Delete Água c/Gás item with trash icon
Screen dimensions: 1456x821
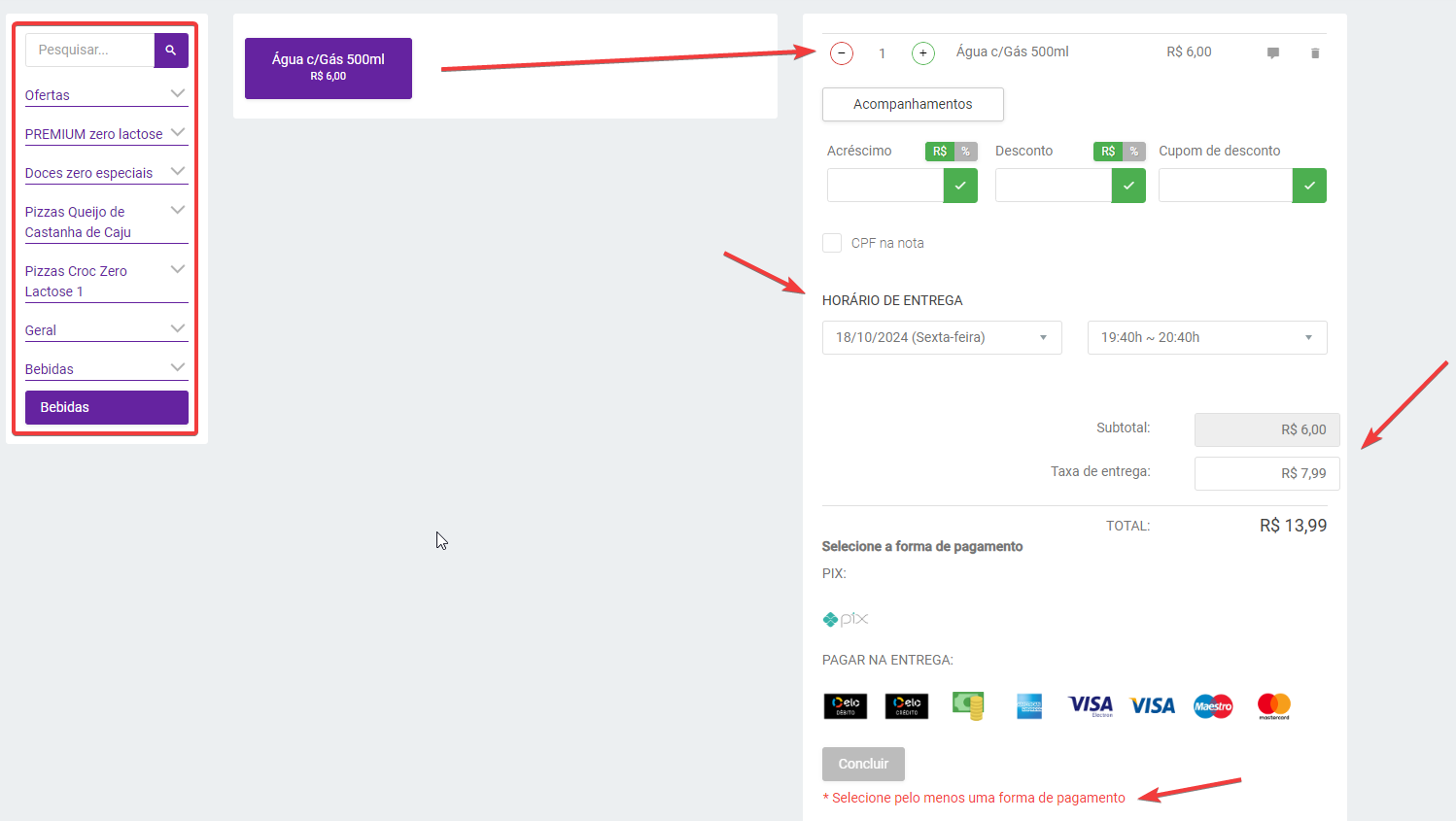(x=1315, y=53)
